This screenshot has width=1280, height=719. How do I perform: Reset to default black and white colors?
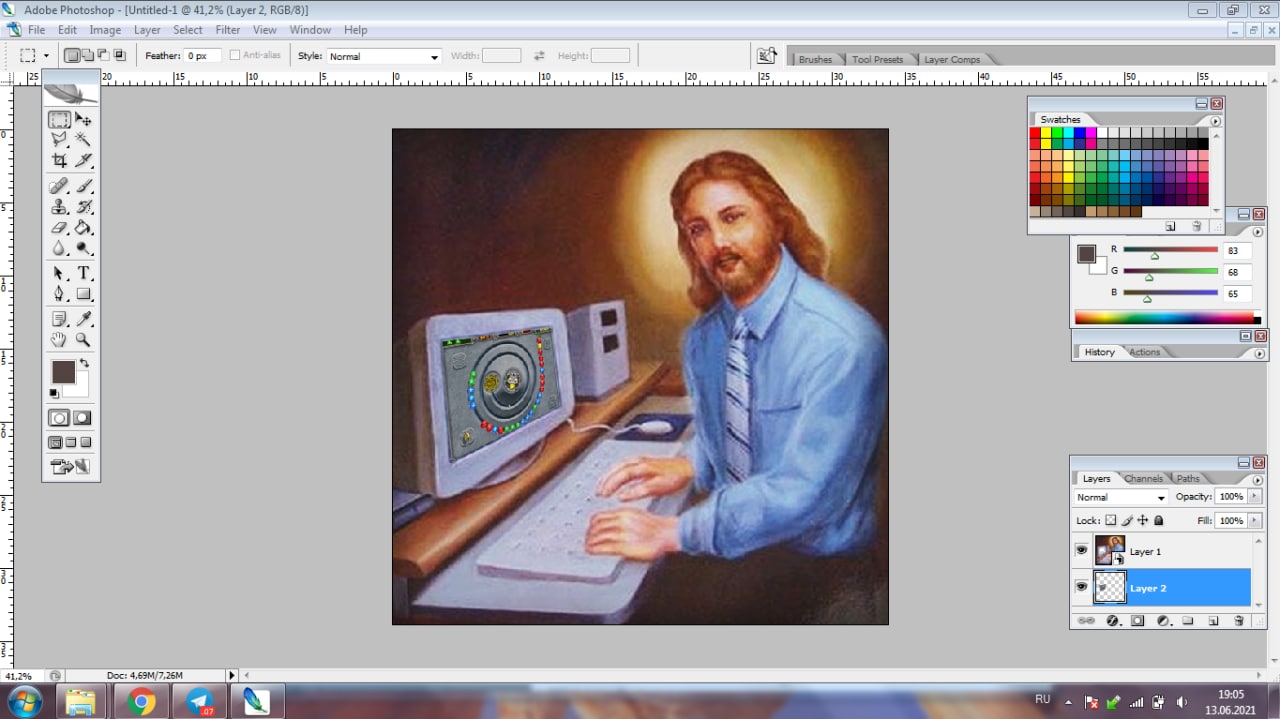coord(54,393)
